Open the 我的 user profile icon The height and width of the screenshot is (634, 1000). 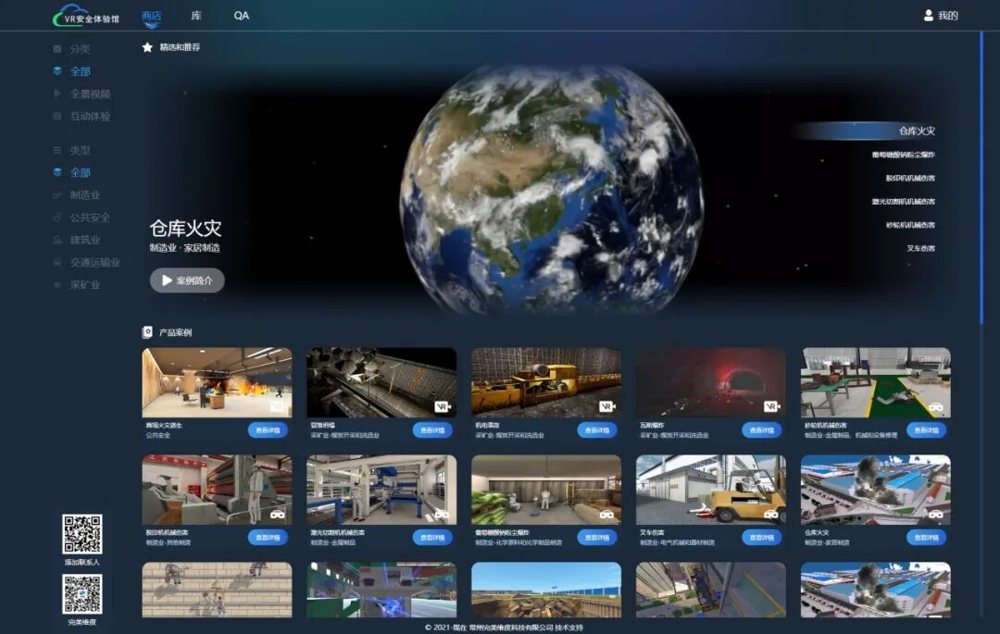click(929, 15)
